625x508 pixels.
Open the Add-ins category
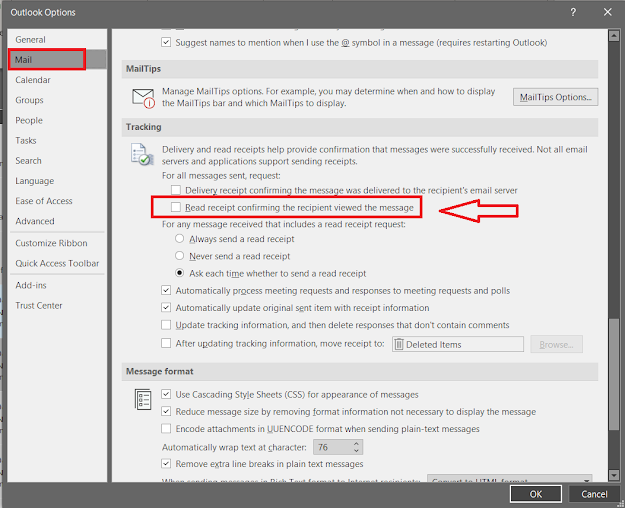click(x=57, y=285)
